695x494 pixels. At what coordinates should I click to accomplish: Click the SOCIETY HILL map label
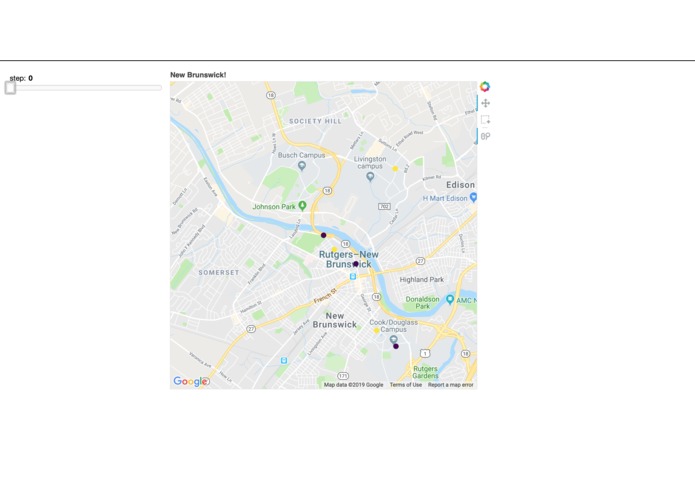315,121
